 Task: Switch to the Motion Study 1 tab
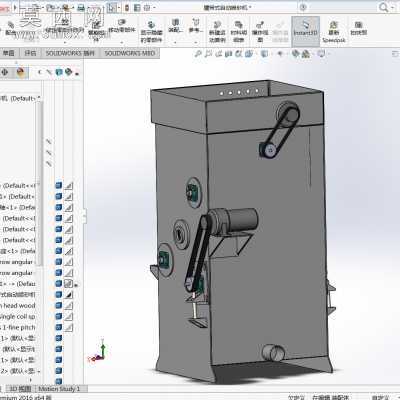click(59, 389)
